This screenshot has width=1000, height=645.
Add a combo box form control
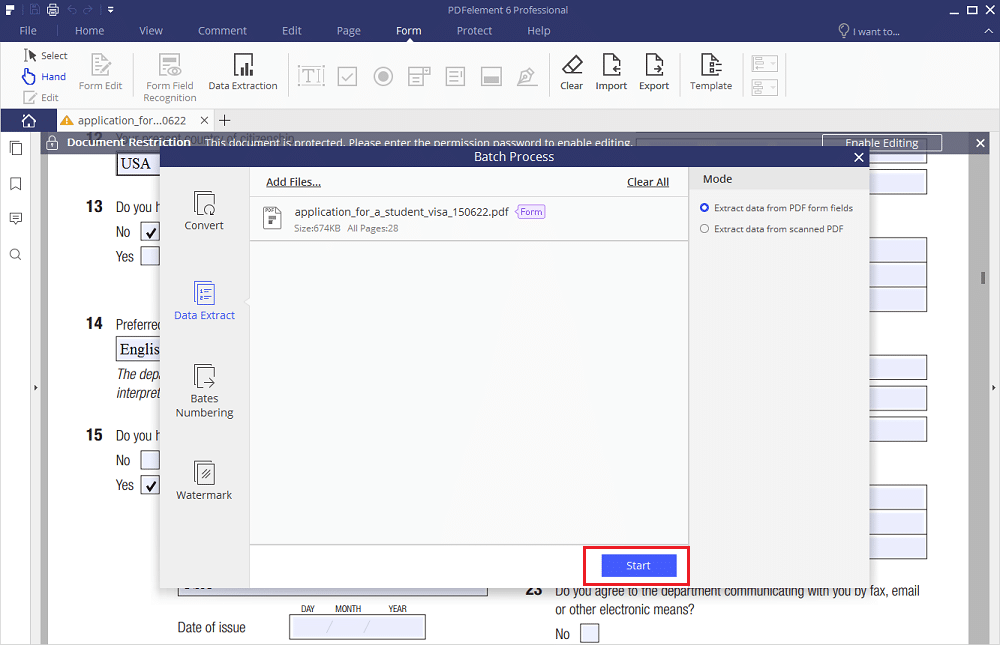pyautogui.click(x=419, y=77)
